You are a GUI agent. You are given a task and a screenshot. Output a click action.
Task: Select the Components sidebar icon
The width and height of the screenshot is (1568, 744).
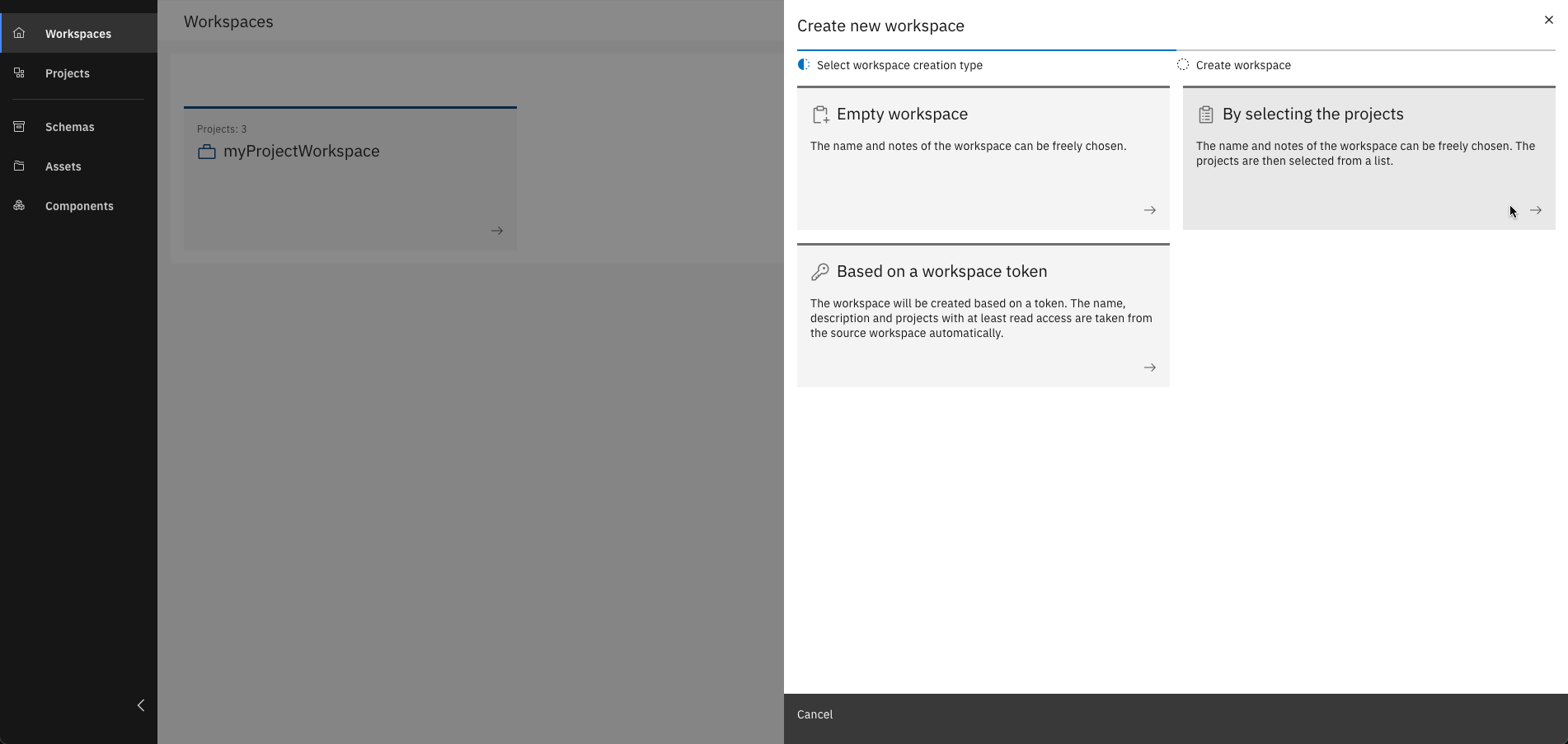click(x=18, y=205)
